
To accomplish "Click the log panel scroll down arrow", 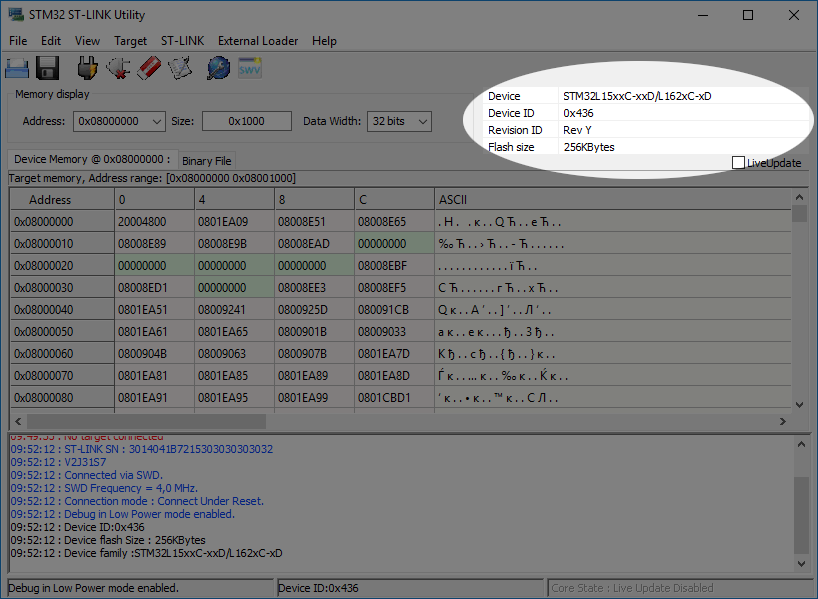I will [802, 564].
